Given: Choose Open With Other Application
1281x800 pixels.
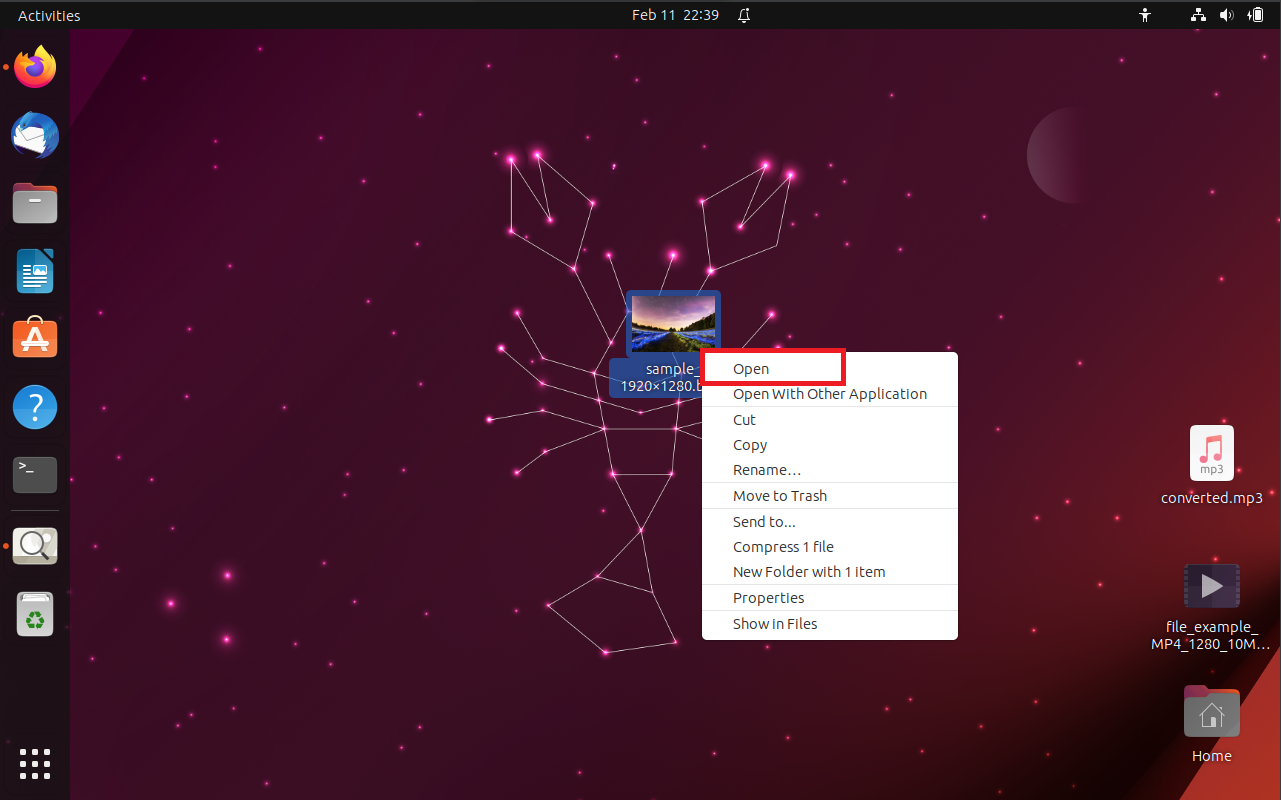Looking at the screenshot, I should [829, 393].
